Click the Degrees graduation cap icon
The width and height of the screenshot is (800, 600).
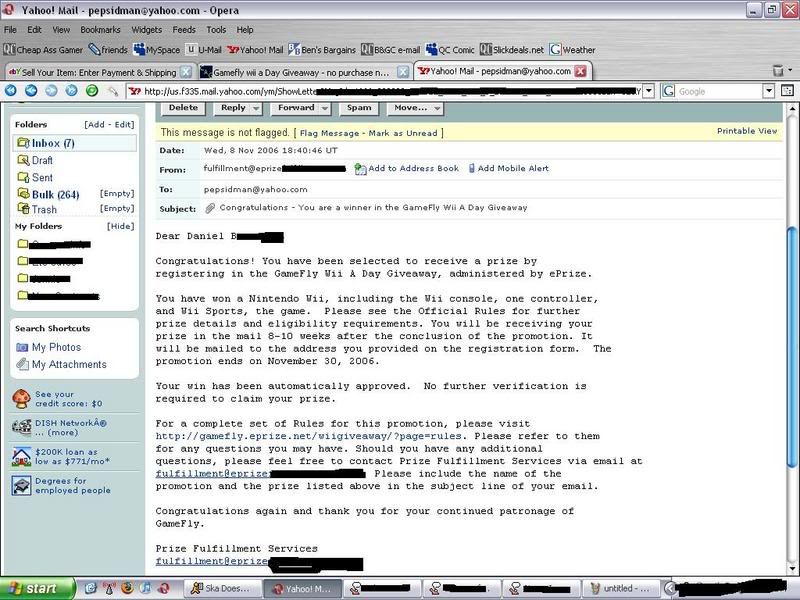(x=21, y=486)
